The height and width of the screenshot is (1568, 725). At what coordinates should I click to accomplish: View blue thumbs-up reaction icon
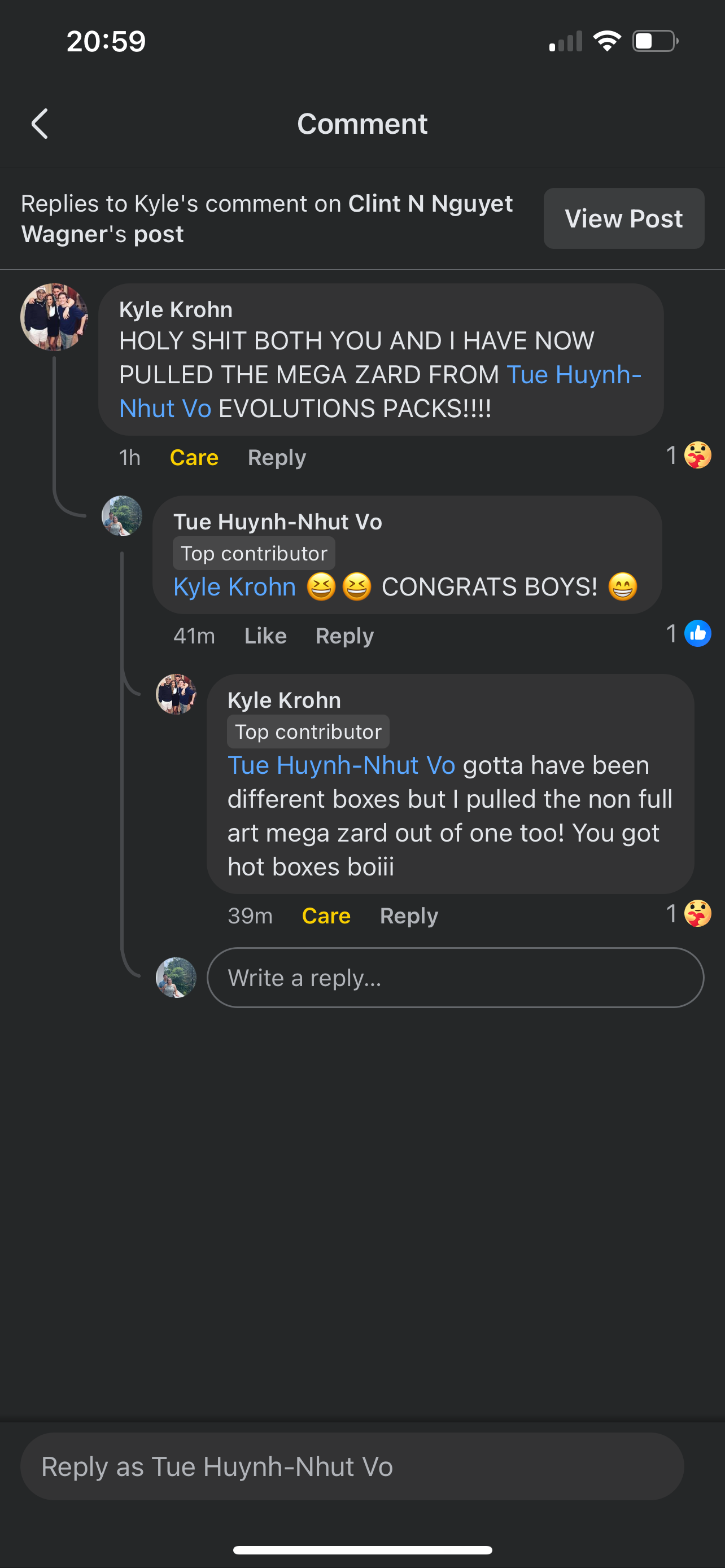click(x=697, y=634)
